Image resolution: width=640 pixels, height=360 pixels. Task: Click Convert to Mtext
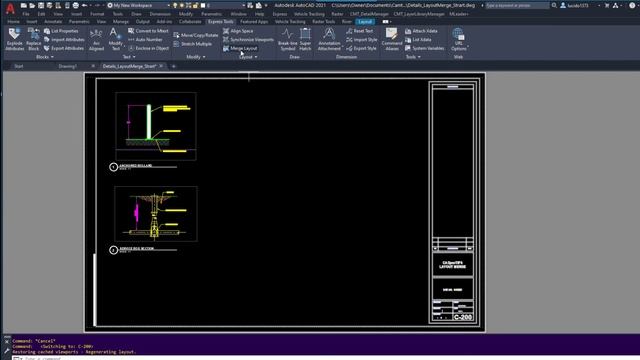[148, 31]
